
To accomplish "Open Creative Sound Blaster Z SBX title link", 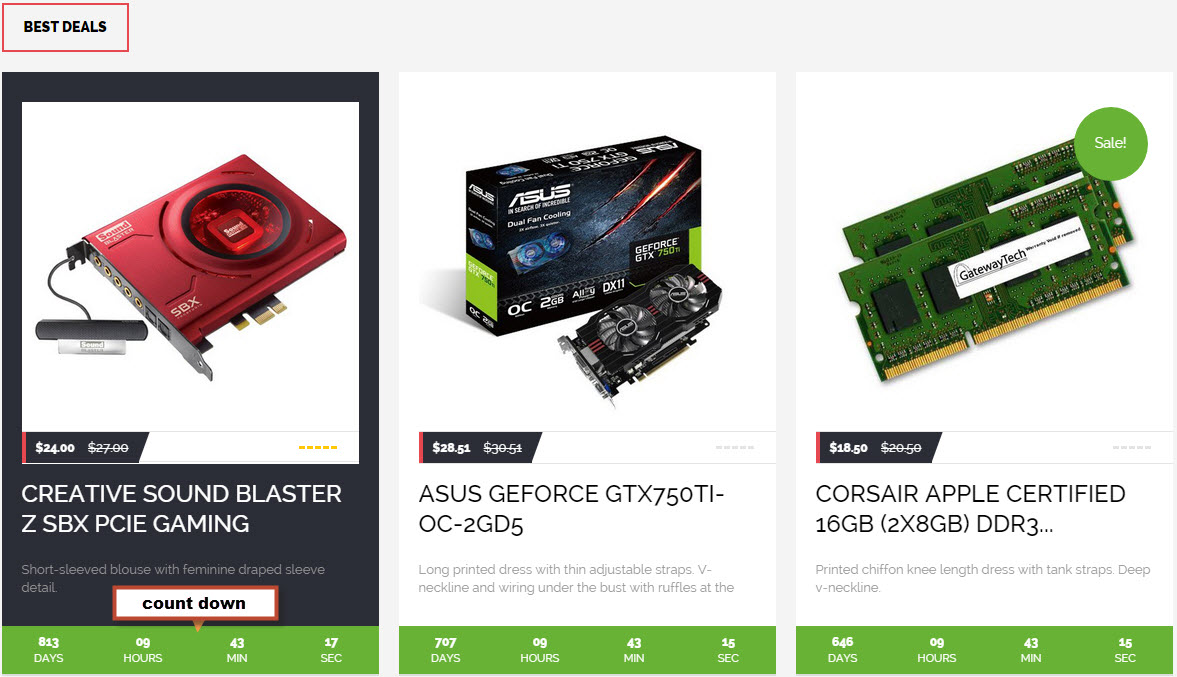I will pyautogui.click(x=182, y=508).
